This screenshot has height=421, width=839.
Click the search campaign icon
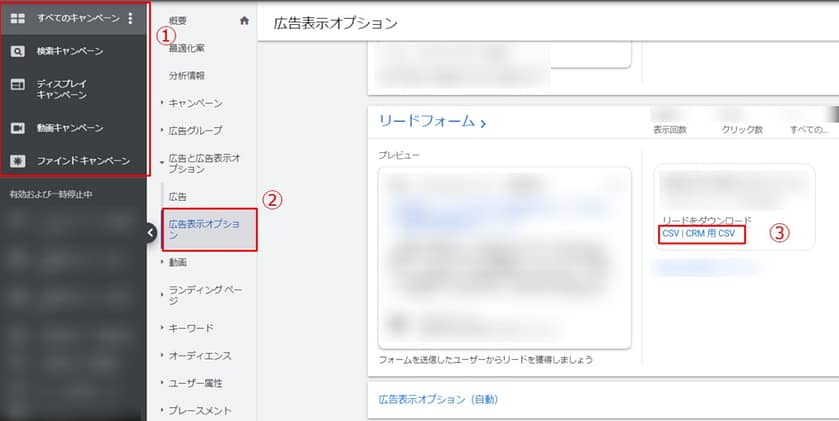[18, 51]
